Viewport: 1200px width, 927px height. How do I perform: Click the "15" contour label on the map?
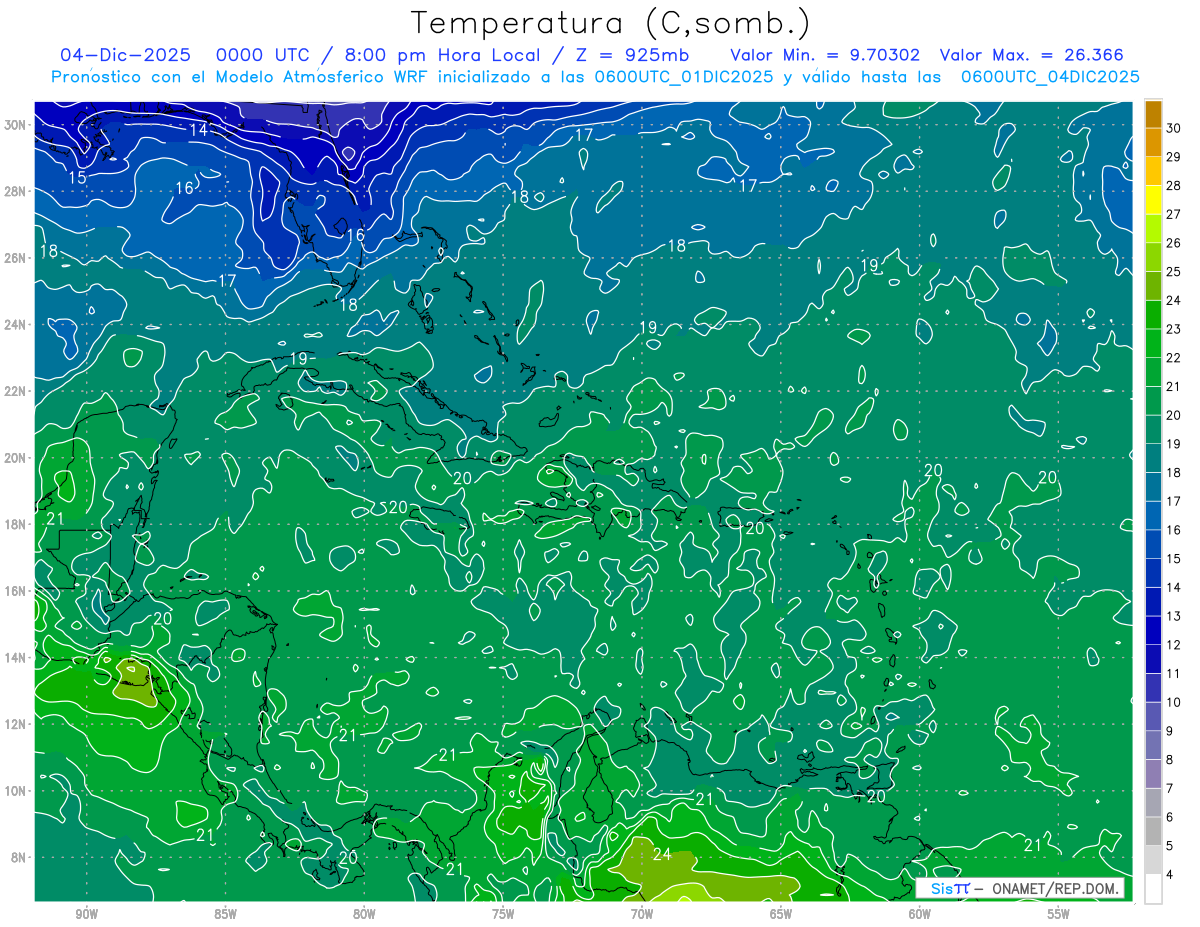[77, 177]
